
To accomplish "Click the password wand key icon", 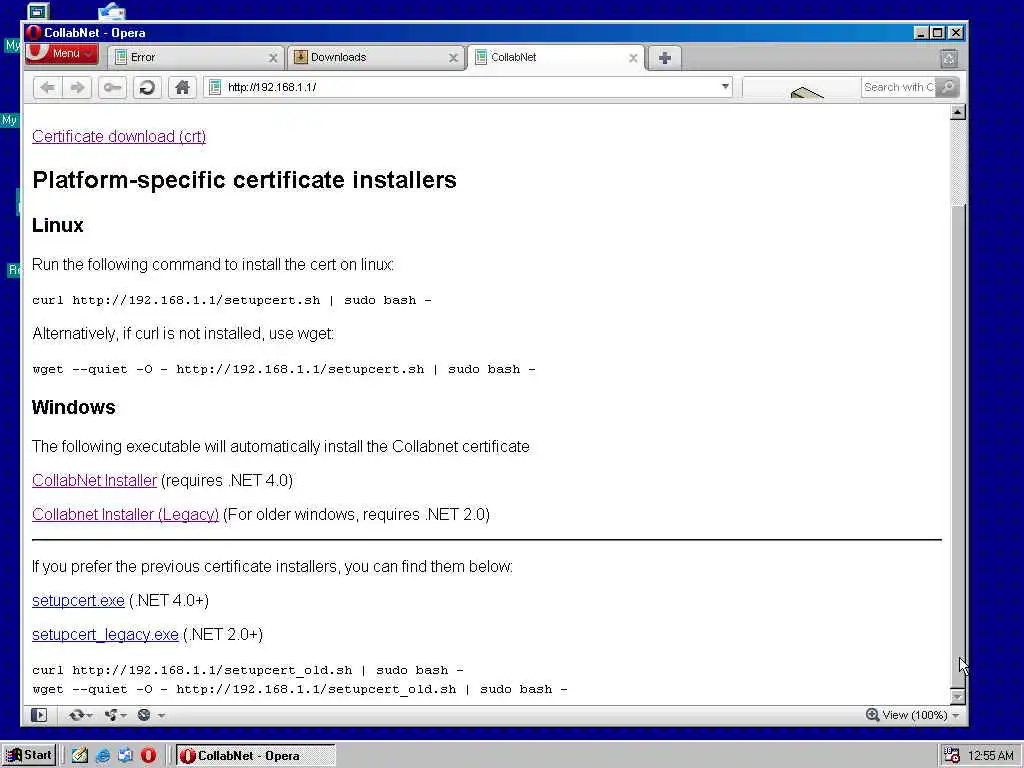I will [112, 87].
